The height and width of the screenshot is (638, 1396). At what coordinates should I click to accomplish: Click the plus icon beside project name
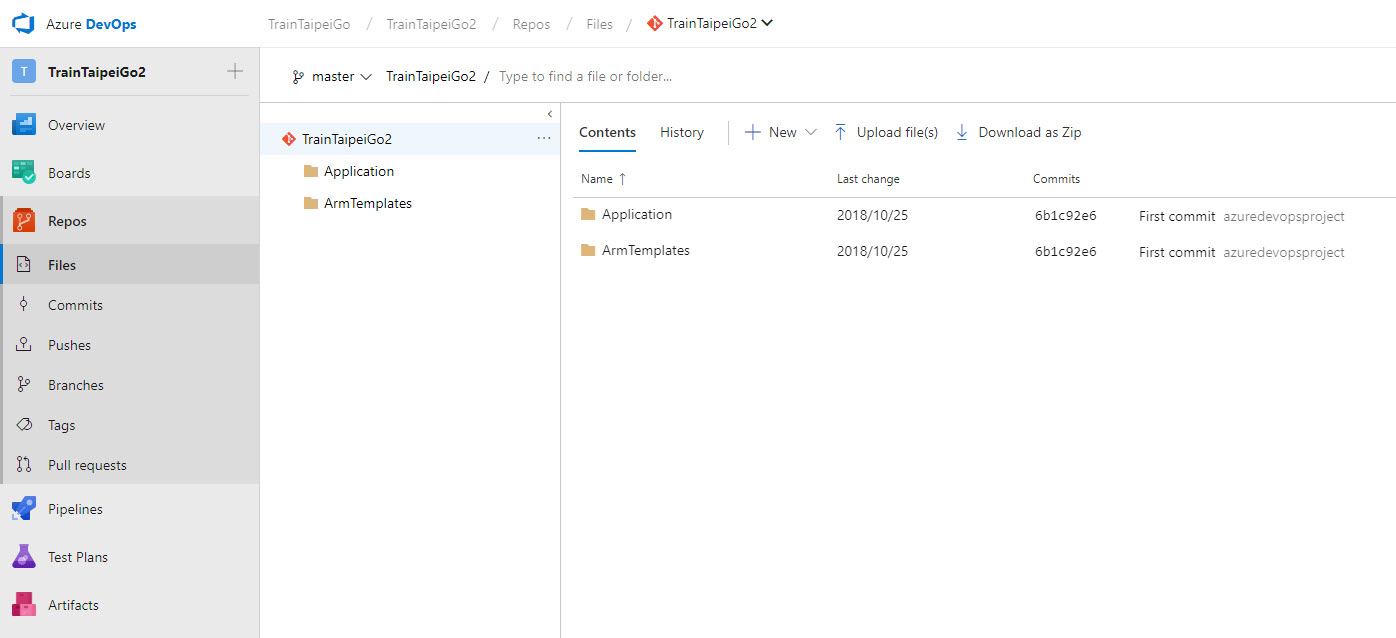coord(235,71)
